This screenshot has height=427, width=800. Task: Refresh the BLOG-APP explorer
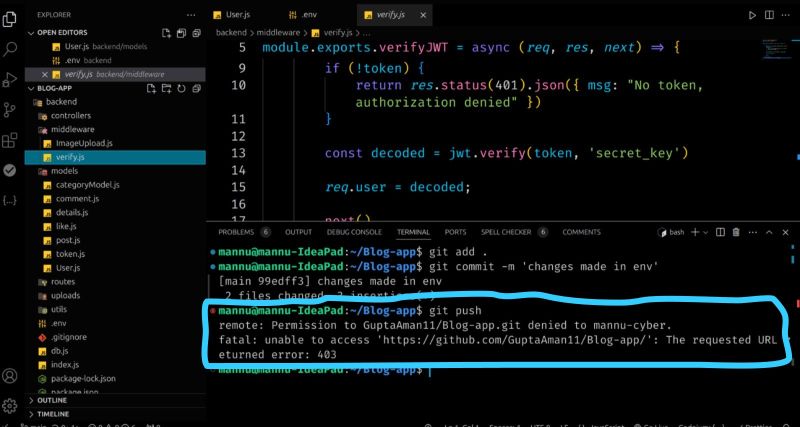click(x=181, y=89)
